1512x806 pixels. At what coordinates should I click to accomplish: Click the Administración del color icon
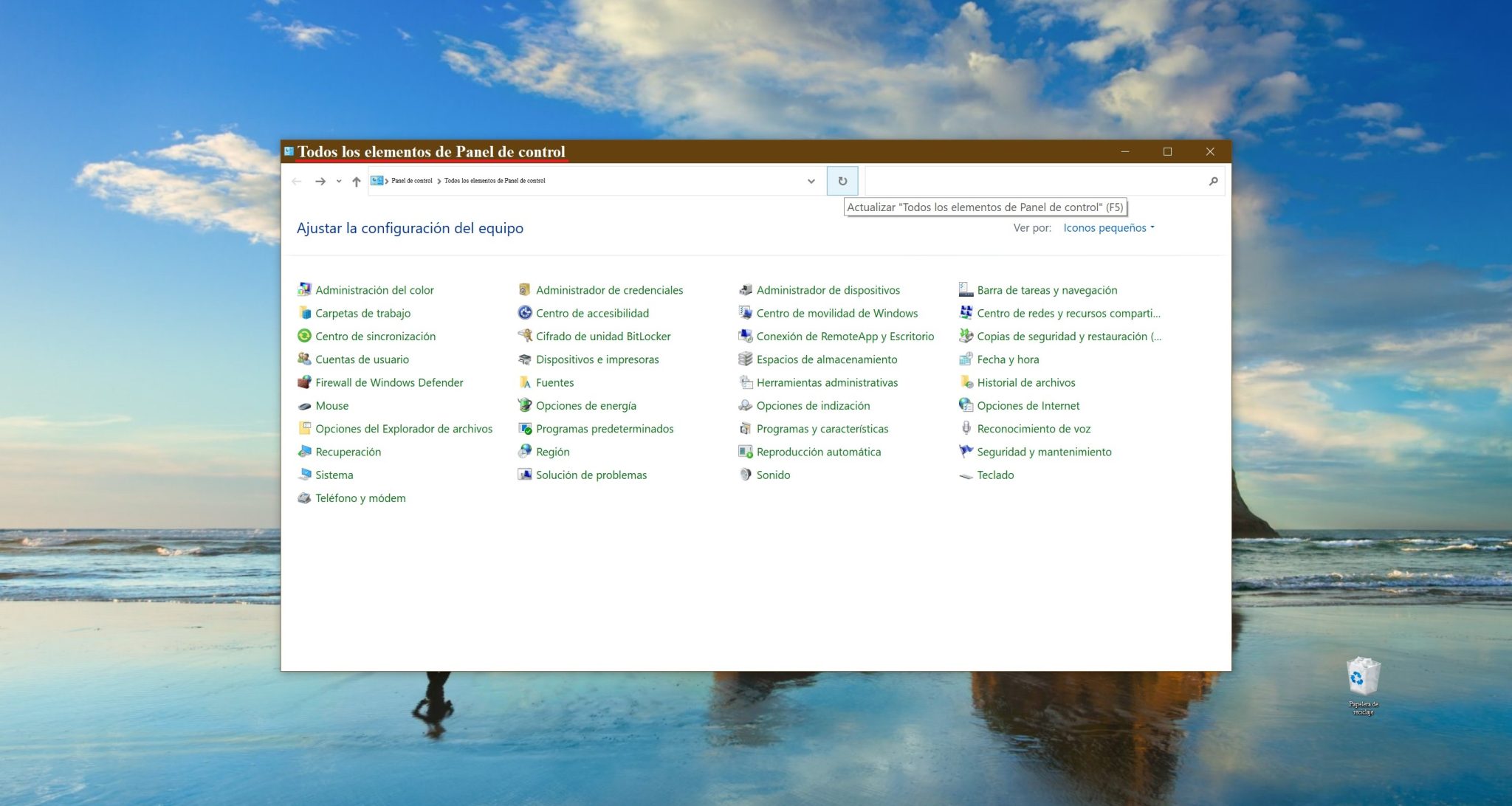tap(304, 289)
